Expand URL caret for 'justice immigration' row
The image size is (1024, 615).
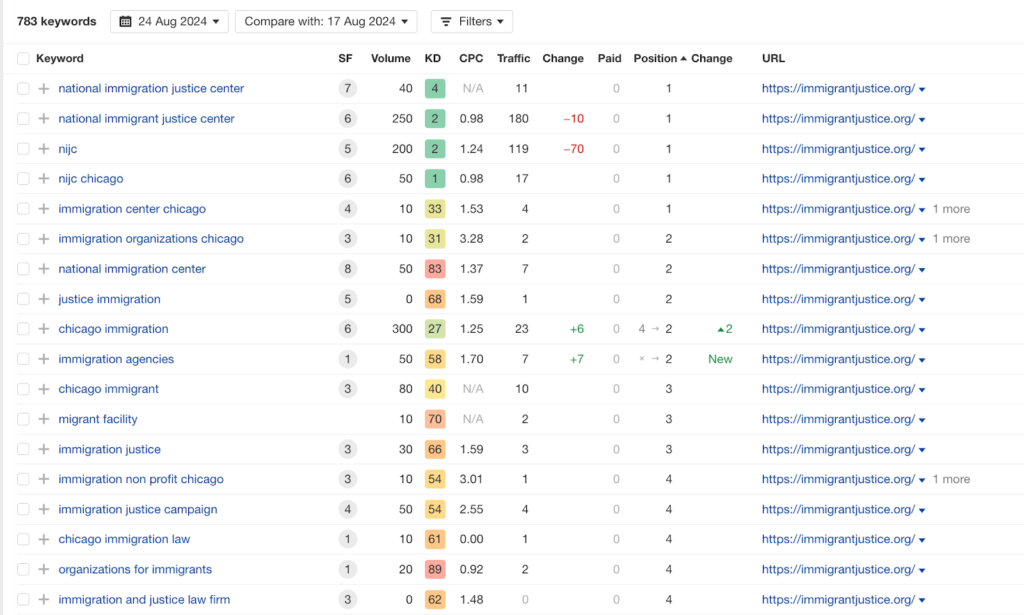[922, 300]
